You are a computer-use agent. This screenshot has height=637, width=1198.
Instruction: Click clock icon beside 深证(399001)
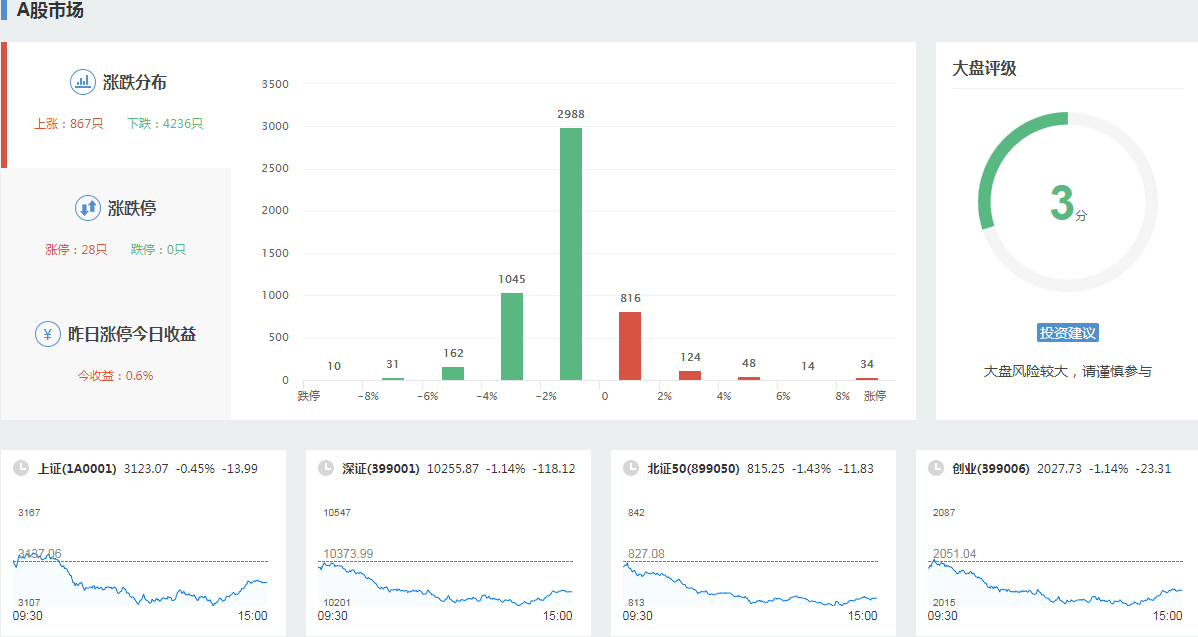(325, 468)
